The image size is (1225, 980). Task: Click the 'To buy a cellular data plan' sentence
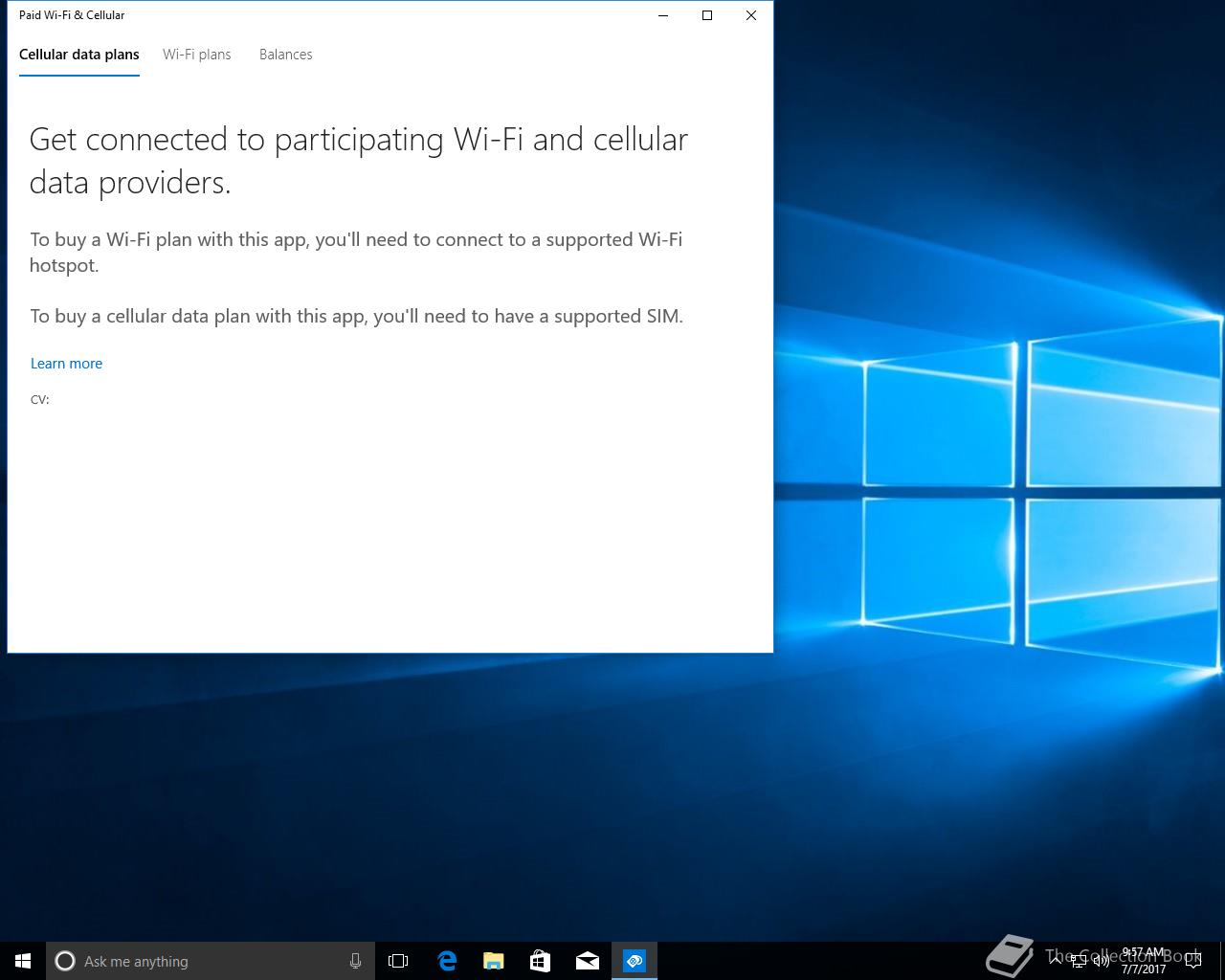click(356, 316)
